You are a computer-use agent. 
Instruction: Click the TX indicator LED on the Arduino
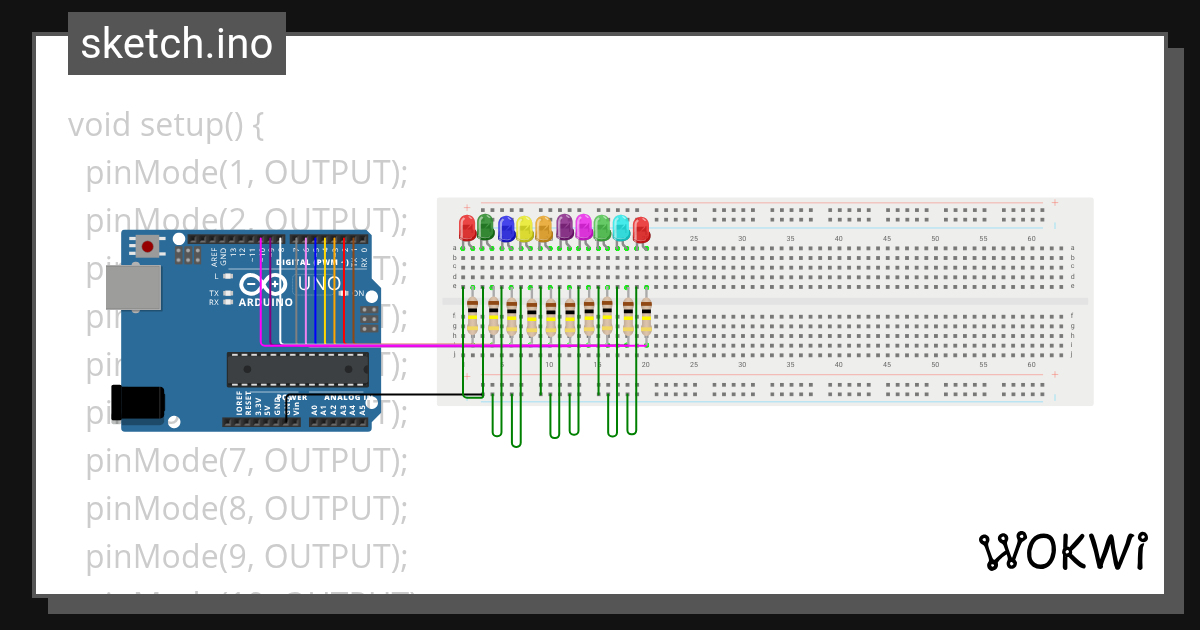[x=226, y=293]
